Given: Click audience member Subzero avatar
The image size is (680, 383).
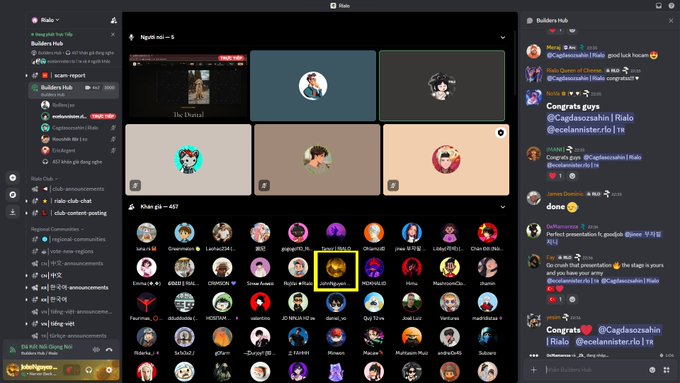Looking at the screenshot, I should pos(487,337).
